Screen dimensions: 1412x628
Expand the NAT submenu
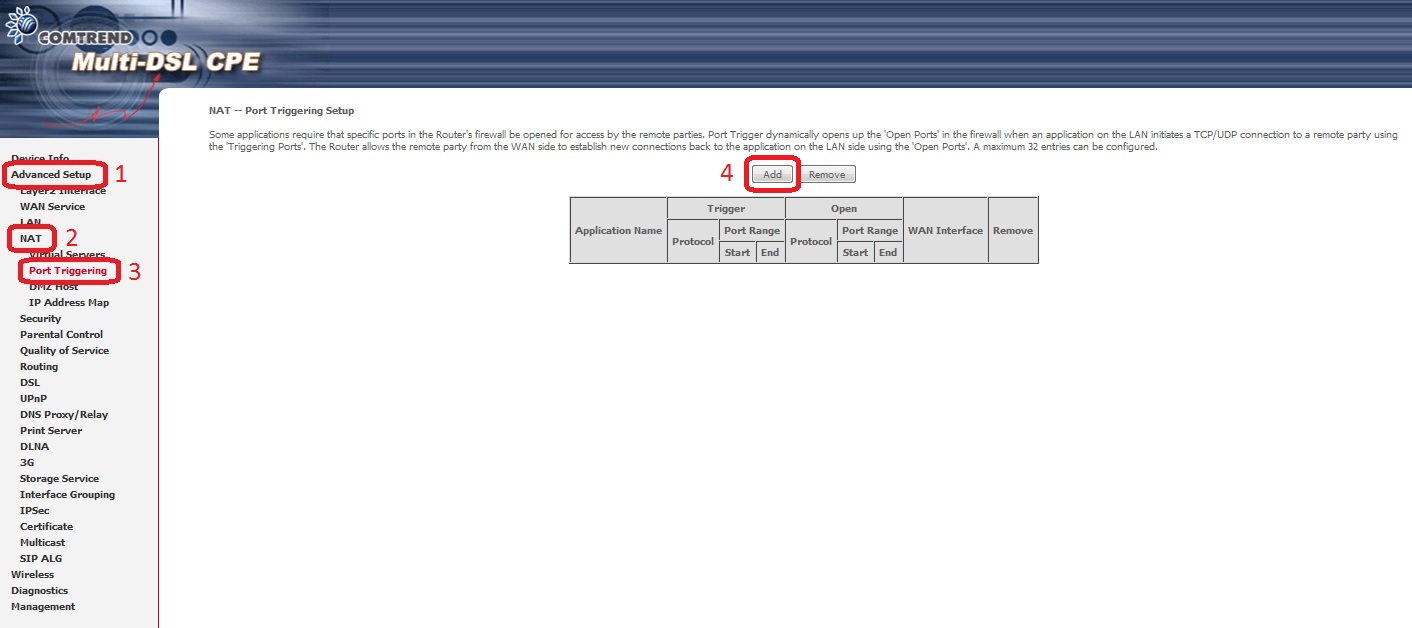pos(31,239)
